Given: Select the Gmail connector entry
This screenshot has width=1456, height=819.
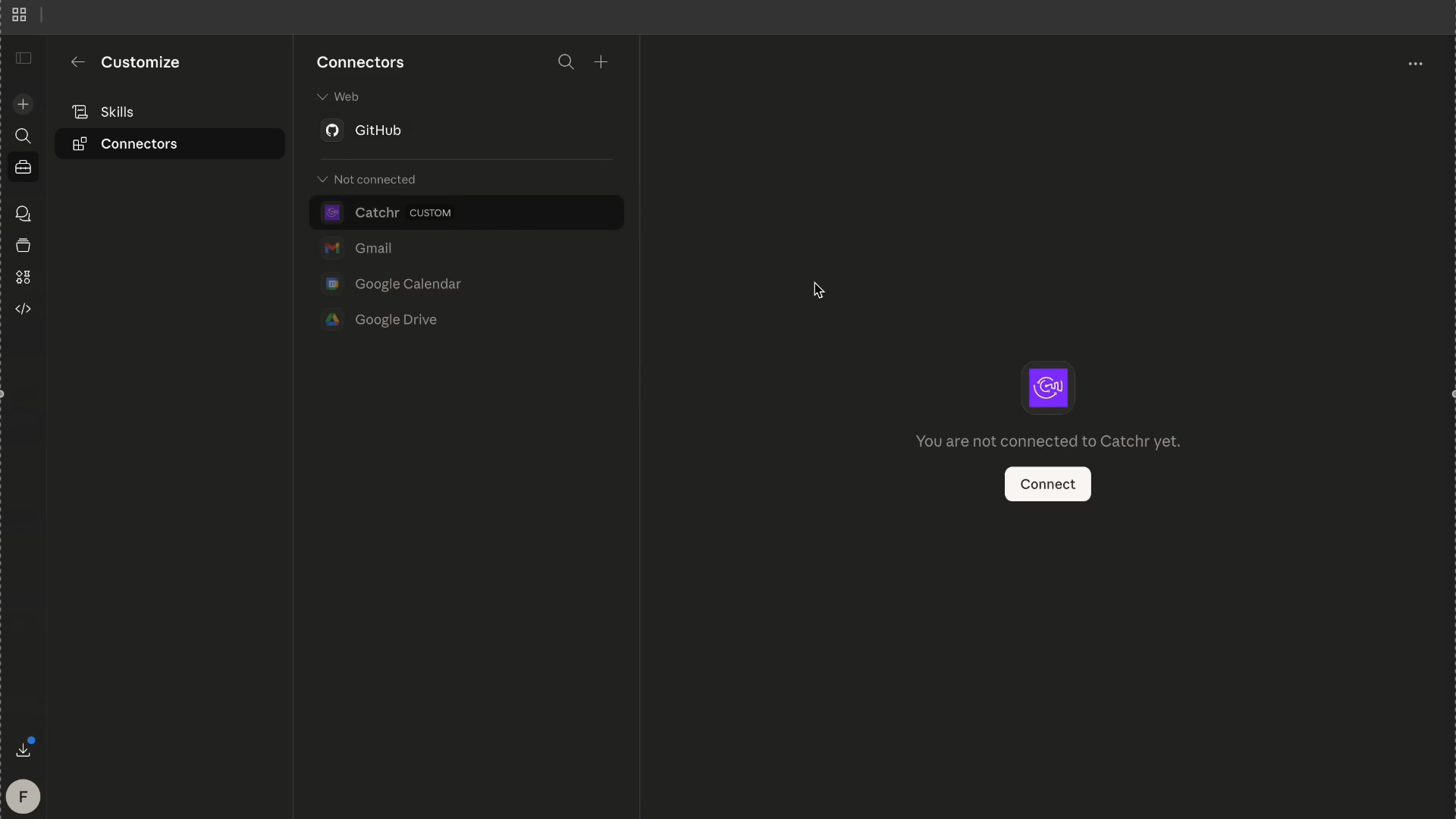Looking at the screenshot, I should 374,248.
